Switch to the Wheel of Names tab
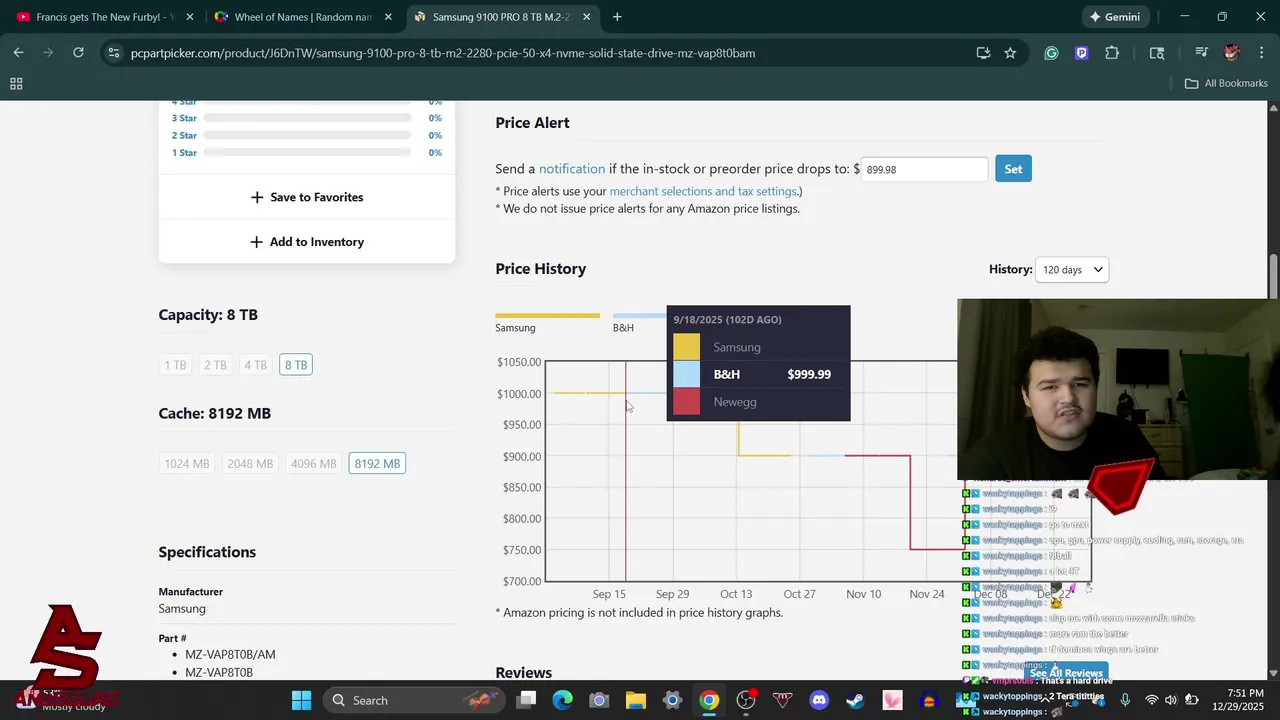The image size is (1280, 720). coord(303,17)
